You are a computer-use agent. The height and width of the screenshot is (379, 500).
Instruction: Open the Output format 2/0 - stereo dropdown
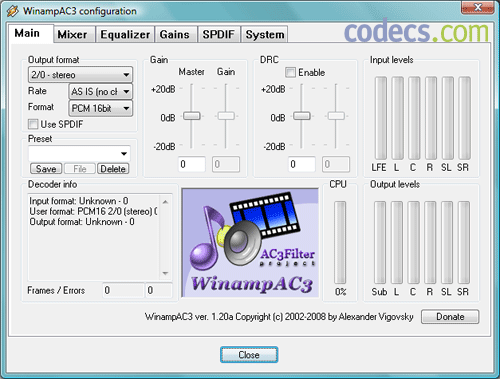tap(80, 75)
